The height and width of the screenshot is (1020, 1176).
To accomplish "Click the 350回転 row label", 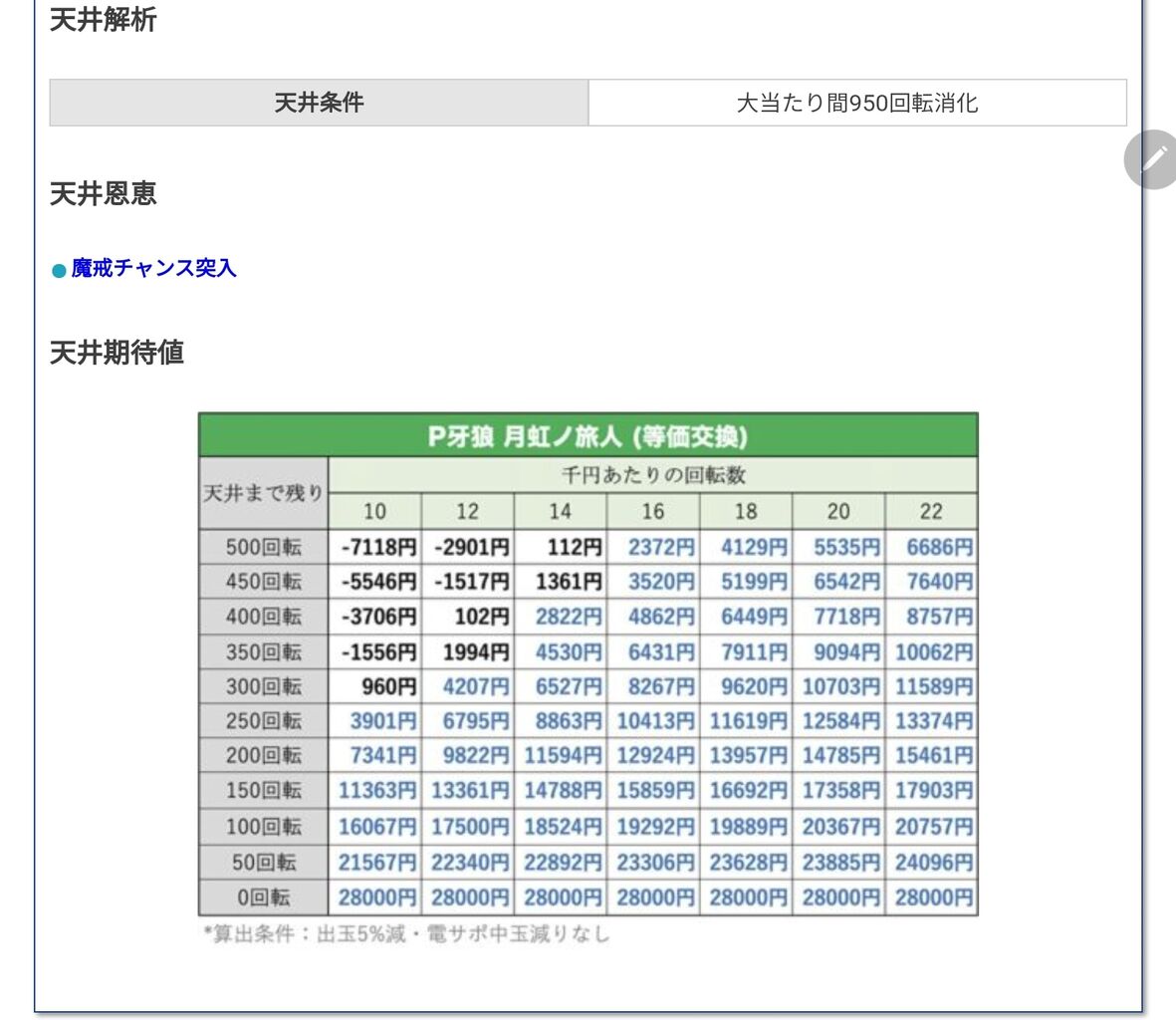I will (263, 651).
